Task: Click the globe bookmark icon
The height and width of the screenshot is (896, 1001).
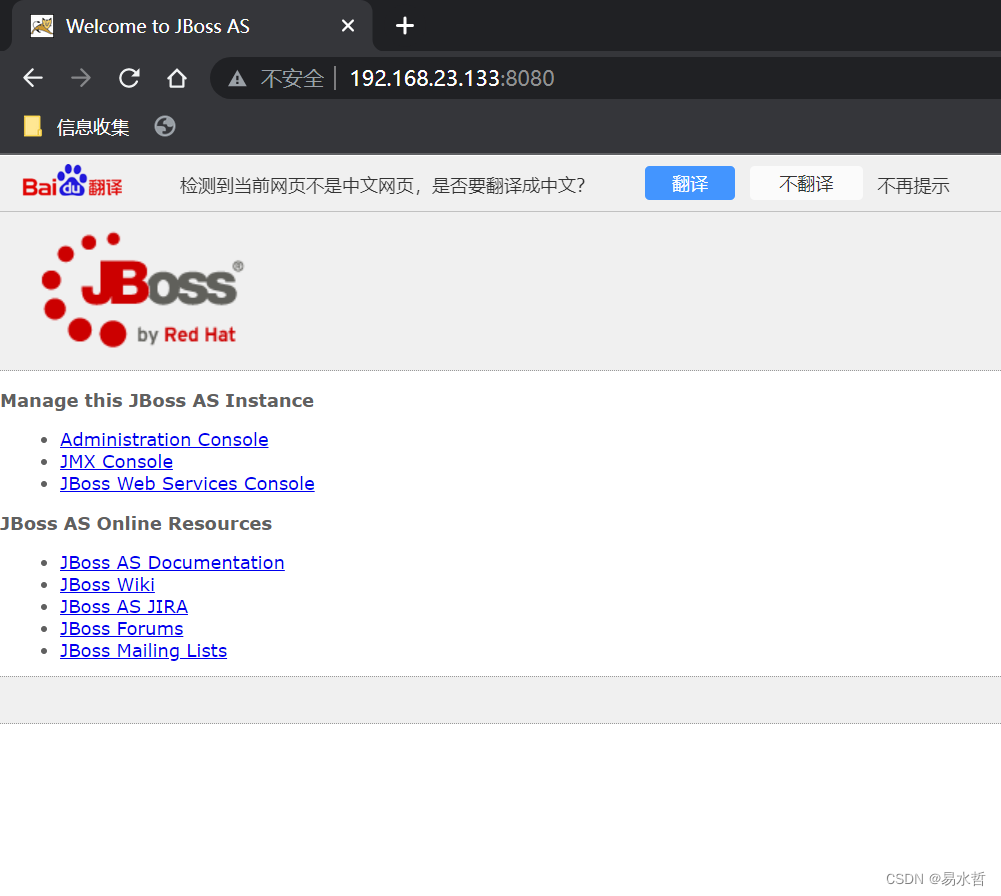Action: (165, 126)
